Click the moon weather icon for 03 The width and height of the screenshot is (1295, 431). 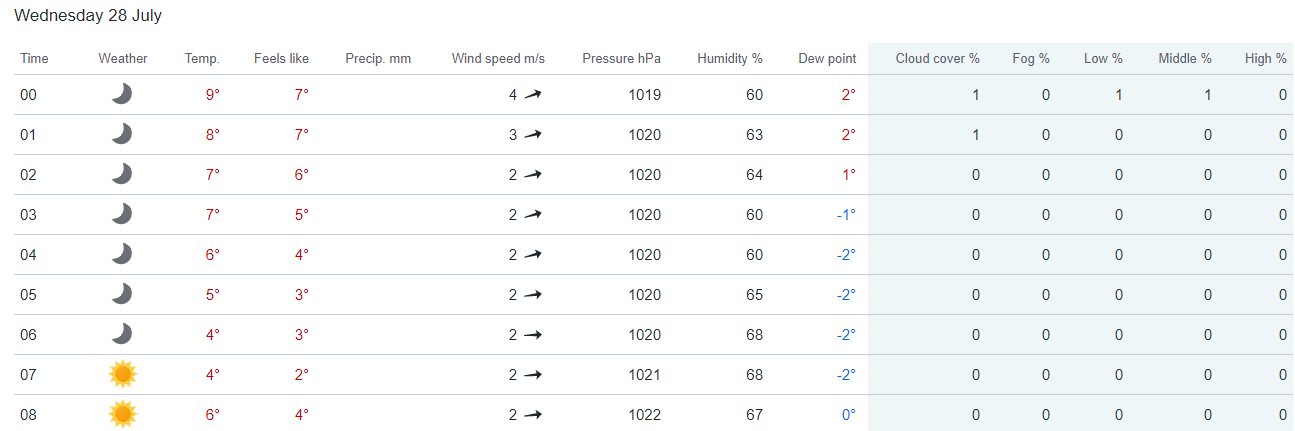[122, 214]
